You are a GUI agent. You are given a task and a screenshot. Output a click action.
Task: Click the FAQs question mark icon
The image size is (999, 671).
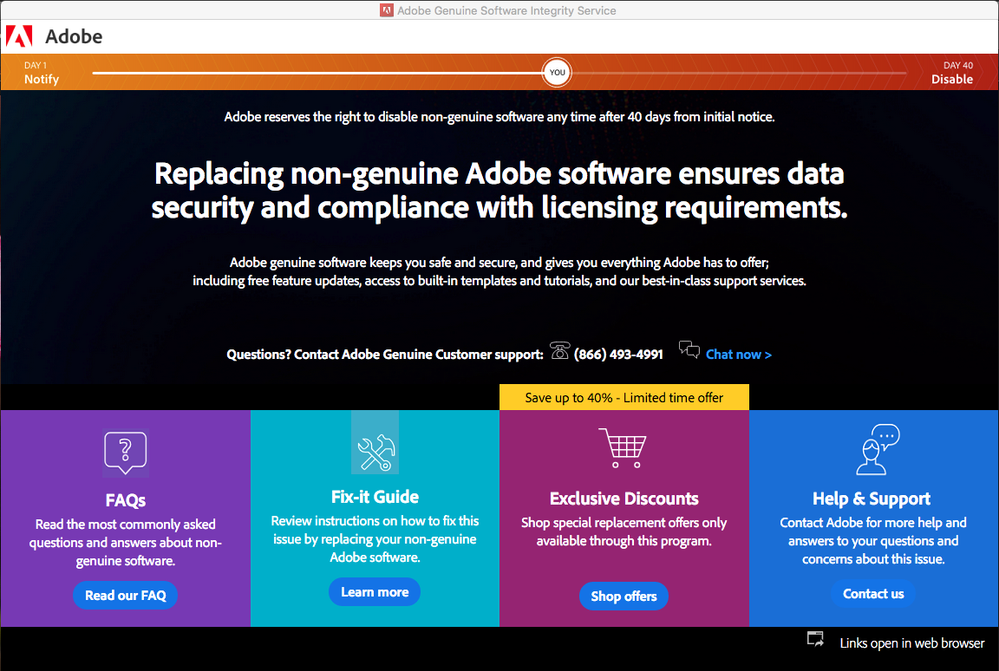coord(125,452)
